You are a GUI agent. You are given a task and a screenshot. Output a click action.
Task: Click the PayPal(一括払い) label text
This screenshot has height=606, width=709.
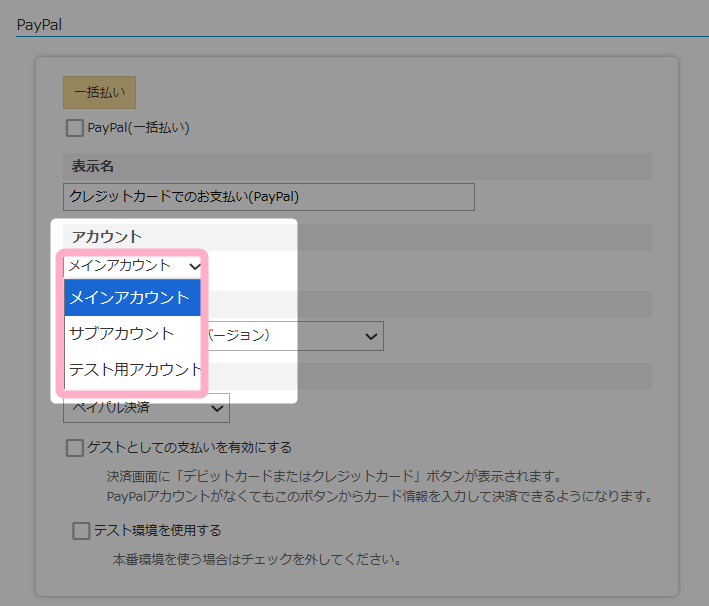[138, 128]
